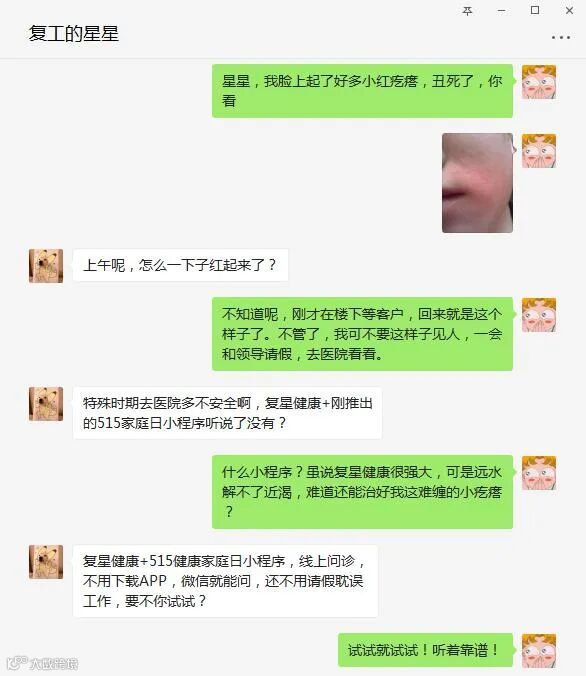Select the '515家庭日小程序听说了没有' bubble
The height and width of the screenshot is (676, 586).
point(227,413)
